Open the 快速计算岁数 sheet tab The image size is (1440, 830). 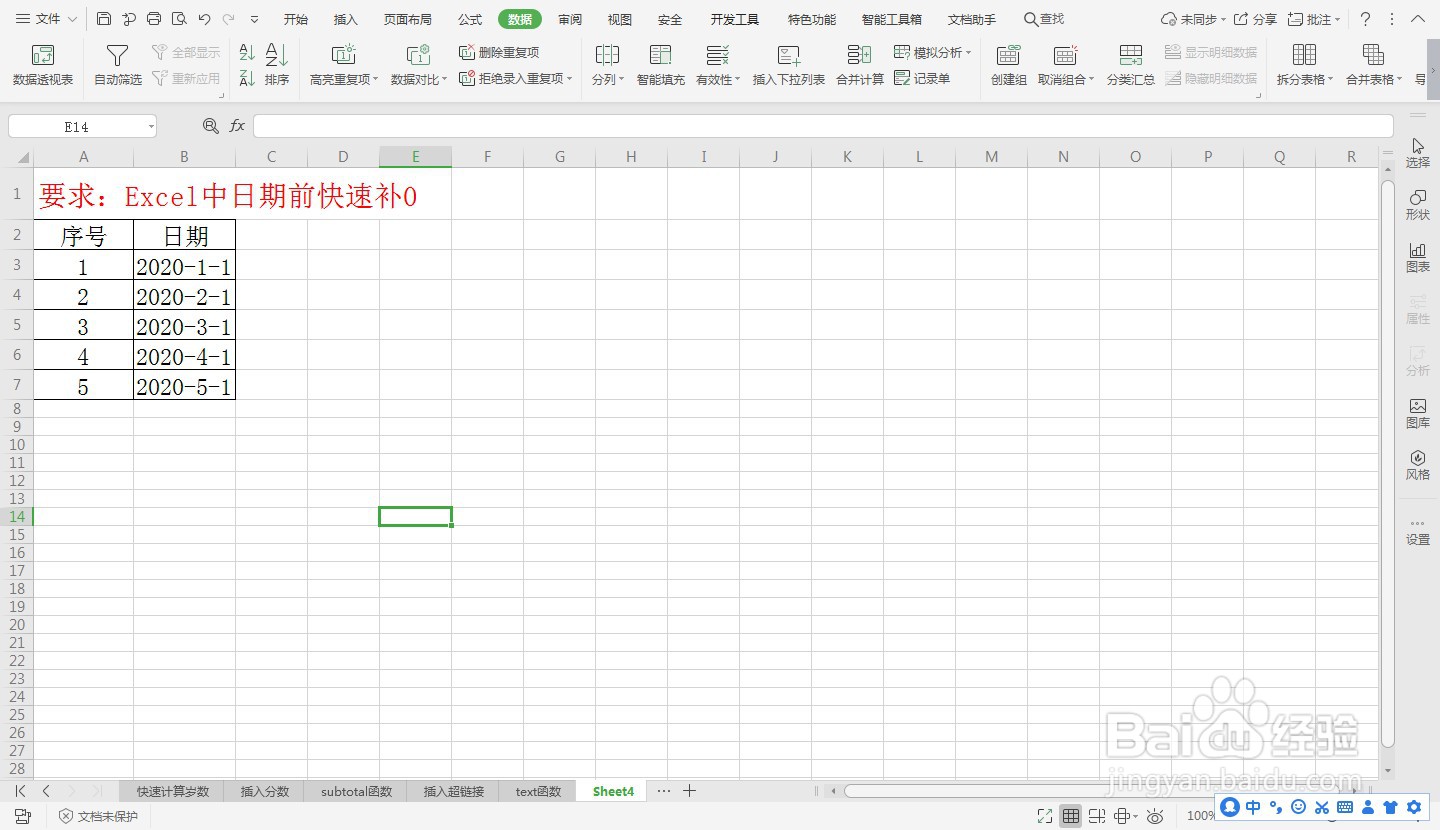coord(173,791)
